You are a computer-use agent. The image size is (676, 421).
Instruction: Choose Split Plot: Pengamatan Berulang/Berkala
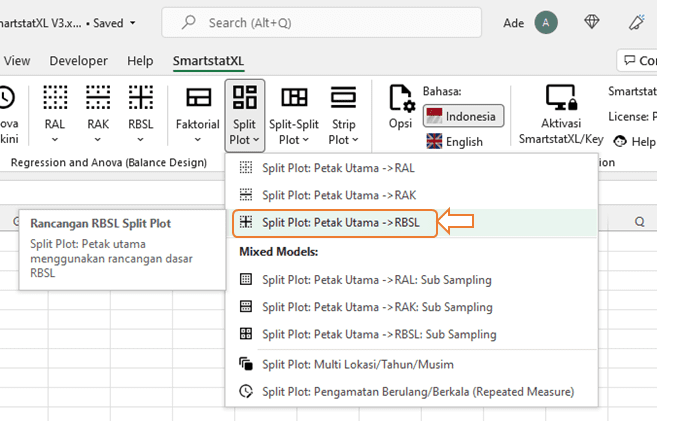coord(411,392)
